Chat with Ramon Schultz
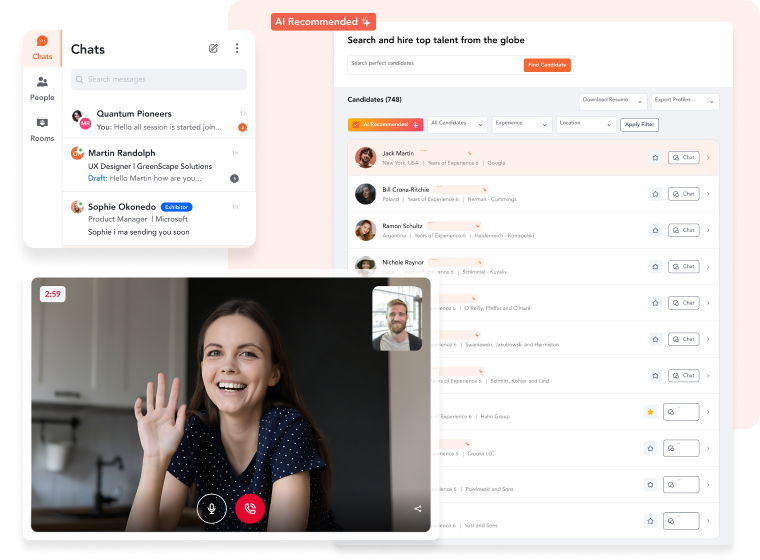Image resolution: width=760 pixels, height=560 pixels. [x=683, y=230]
